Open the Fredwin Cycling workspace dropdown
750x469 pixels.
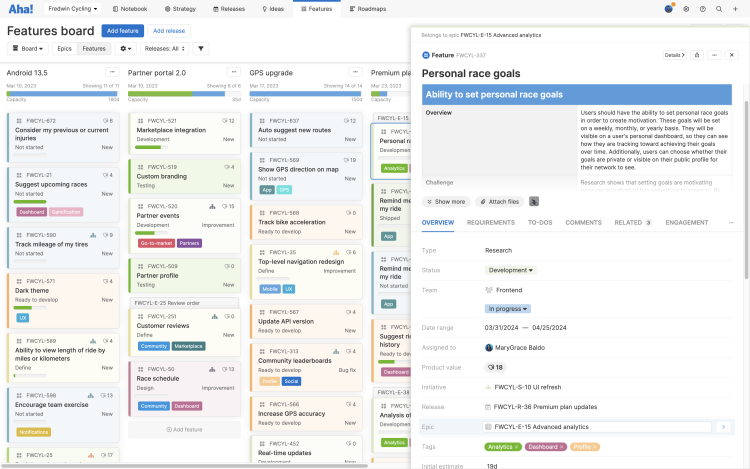[x=73, y=9]
